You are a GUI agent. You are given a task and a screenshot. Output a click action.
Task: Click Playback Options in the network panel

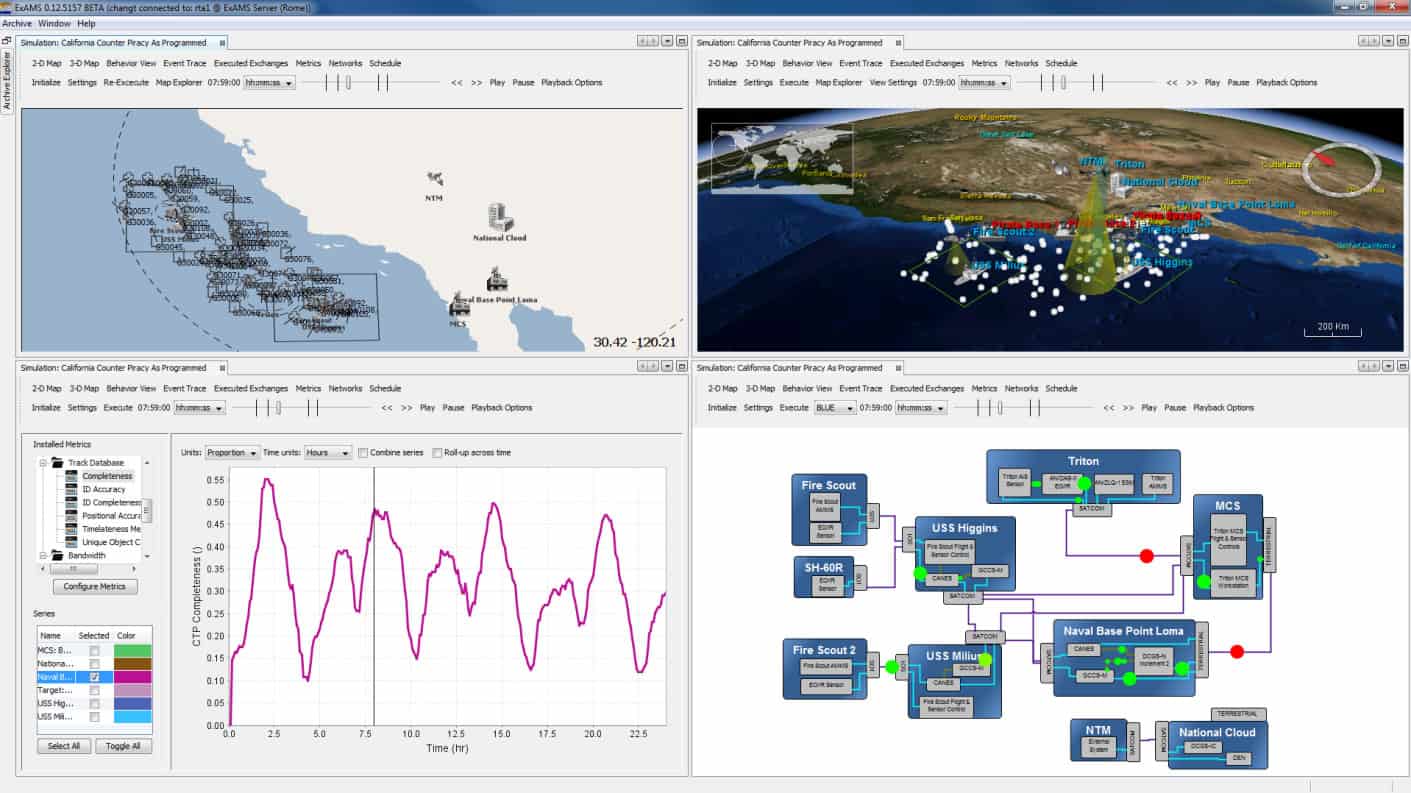1224,408
